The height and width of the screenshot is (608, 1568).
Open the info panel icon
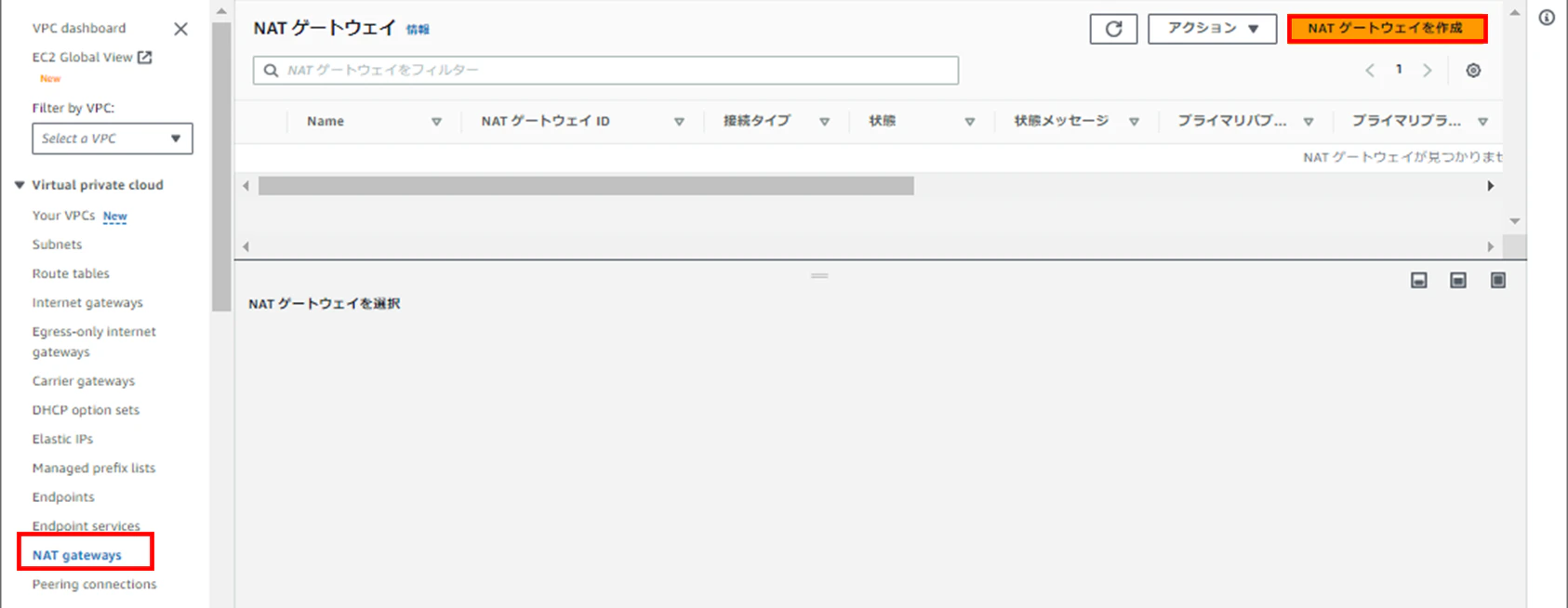point(1547,18)
